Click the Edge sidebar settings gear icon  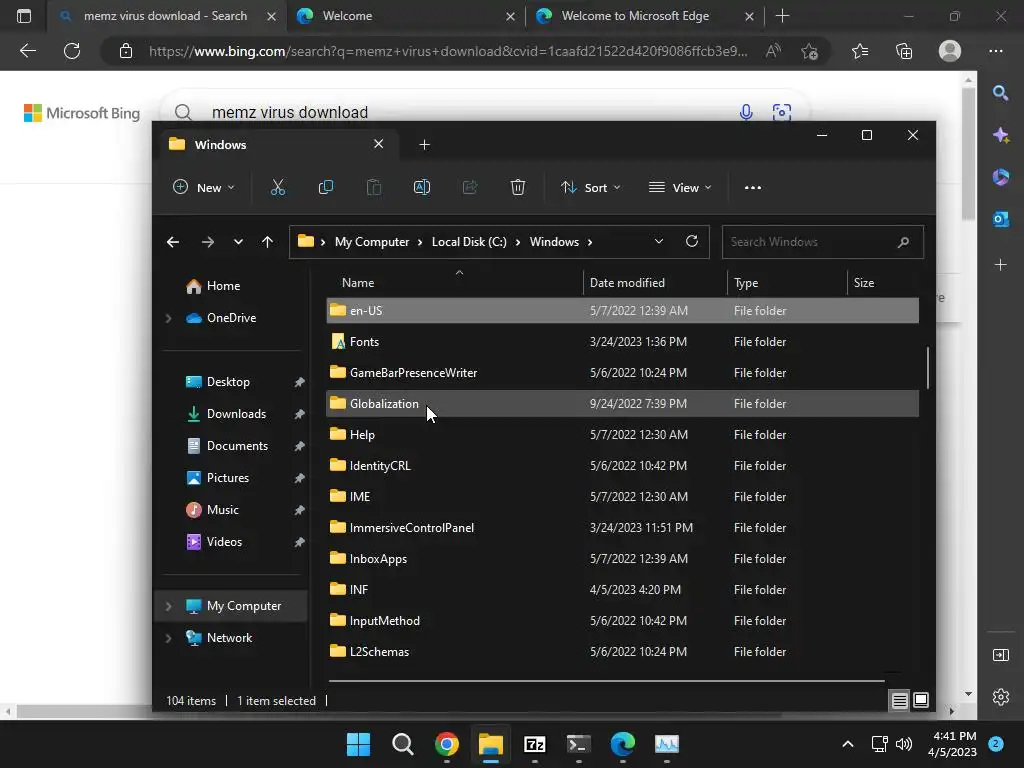(1000, 697)
